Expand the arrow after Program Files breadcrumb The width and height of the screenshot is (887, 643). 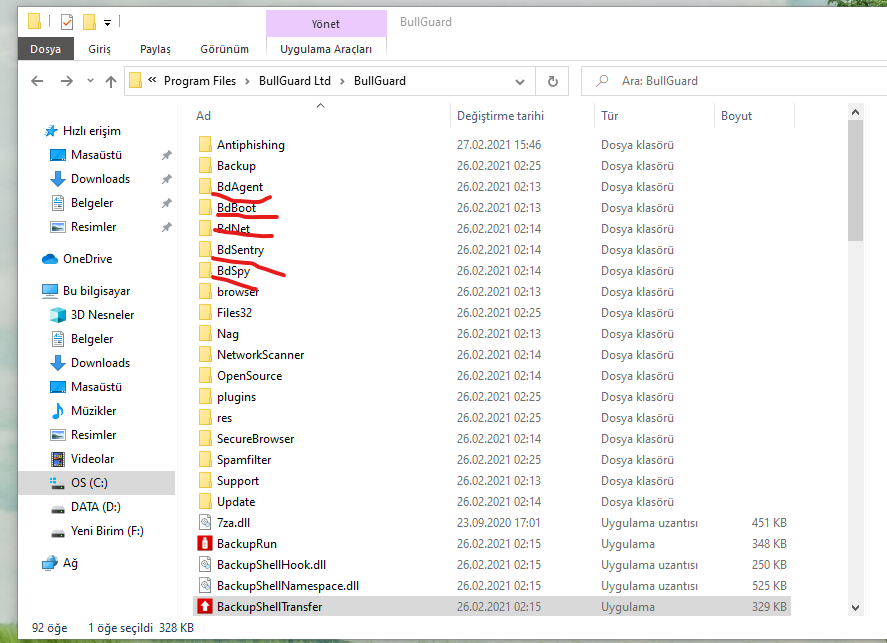click(x=247, y=81)
